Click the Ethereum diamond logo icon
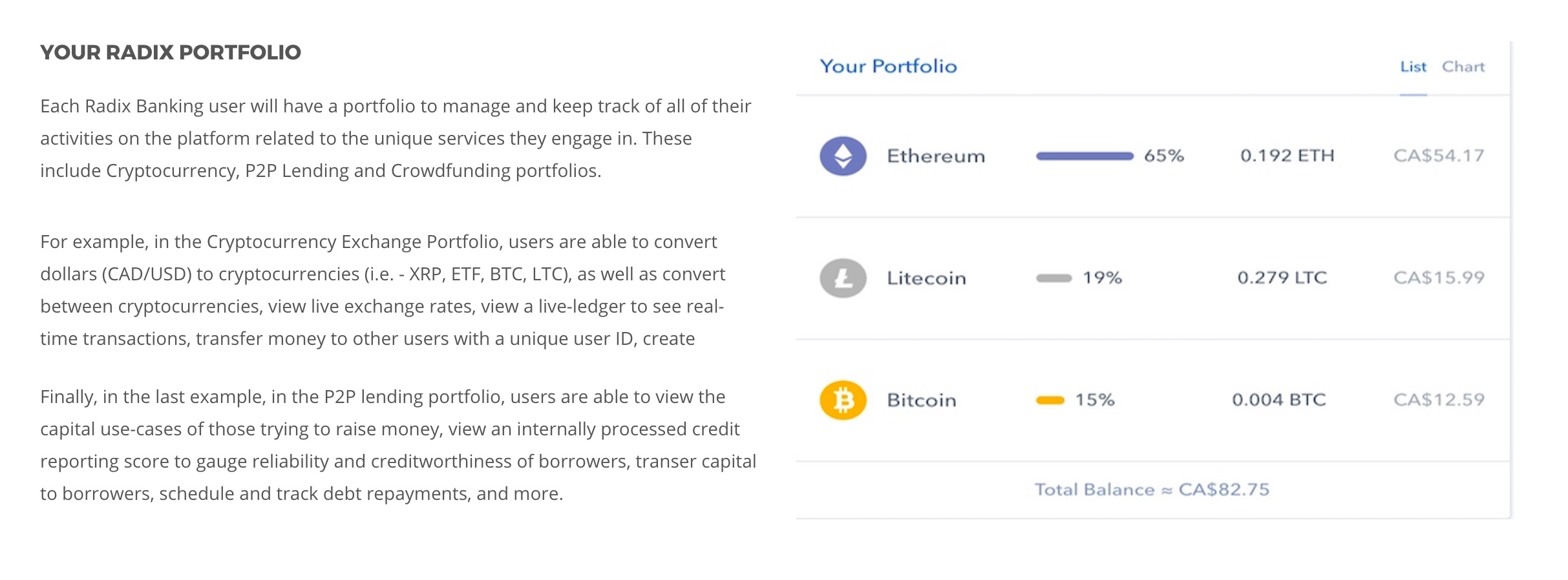 pyautogui.click(x=843, y=156)
